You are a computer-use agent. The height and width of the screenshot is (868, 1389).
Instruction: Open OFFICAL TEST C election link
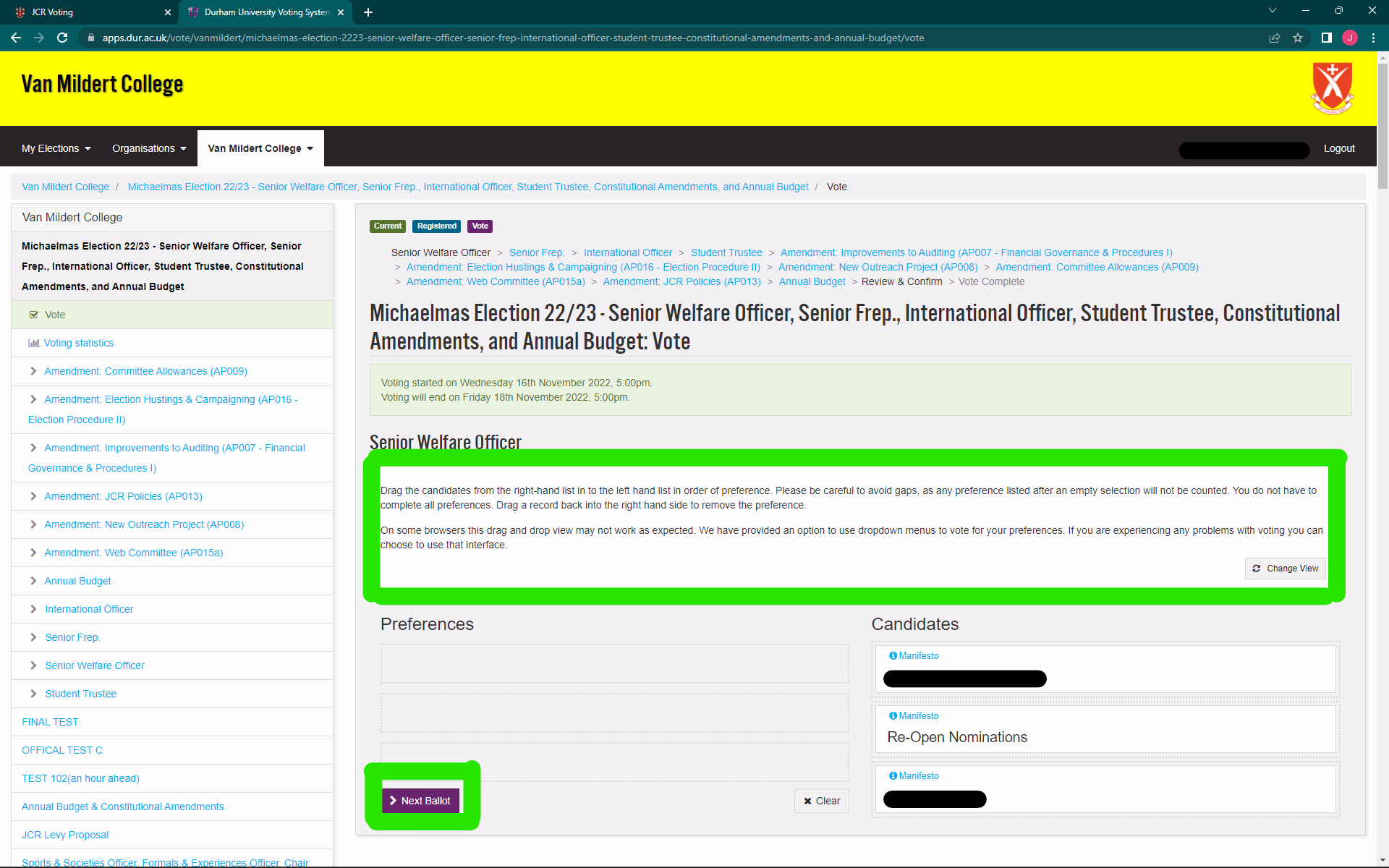(62, 750)
